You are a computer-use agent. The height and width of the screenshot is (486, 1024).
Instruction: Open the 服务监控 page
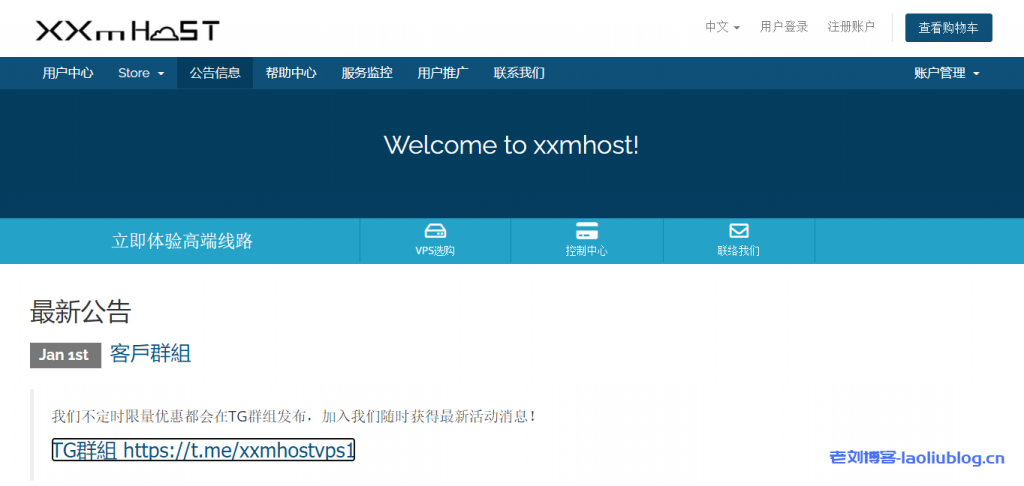367,73
